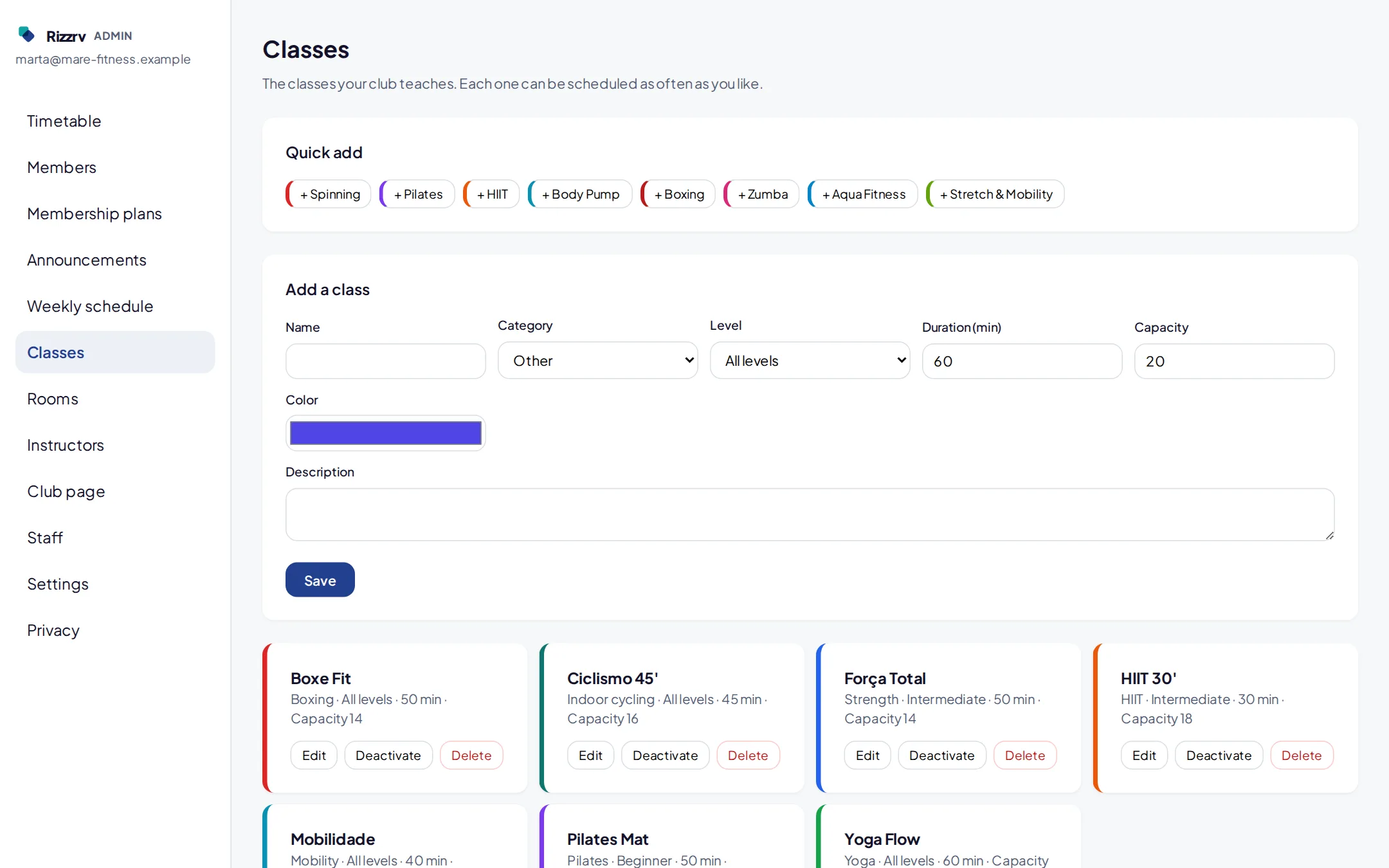Open Staff section
The height and width of the screenshot is (868, 1389).
click(115, 538)
